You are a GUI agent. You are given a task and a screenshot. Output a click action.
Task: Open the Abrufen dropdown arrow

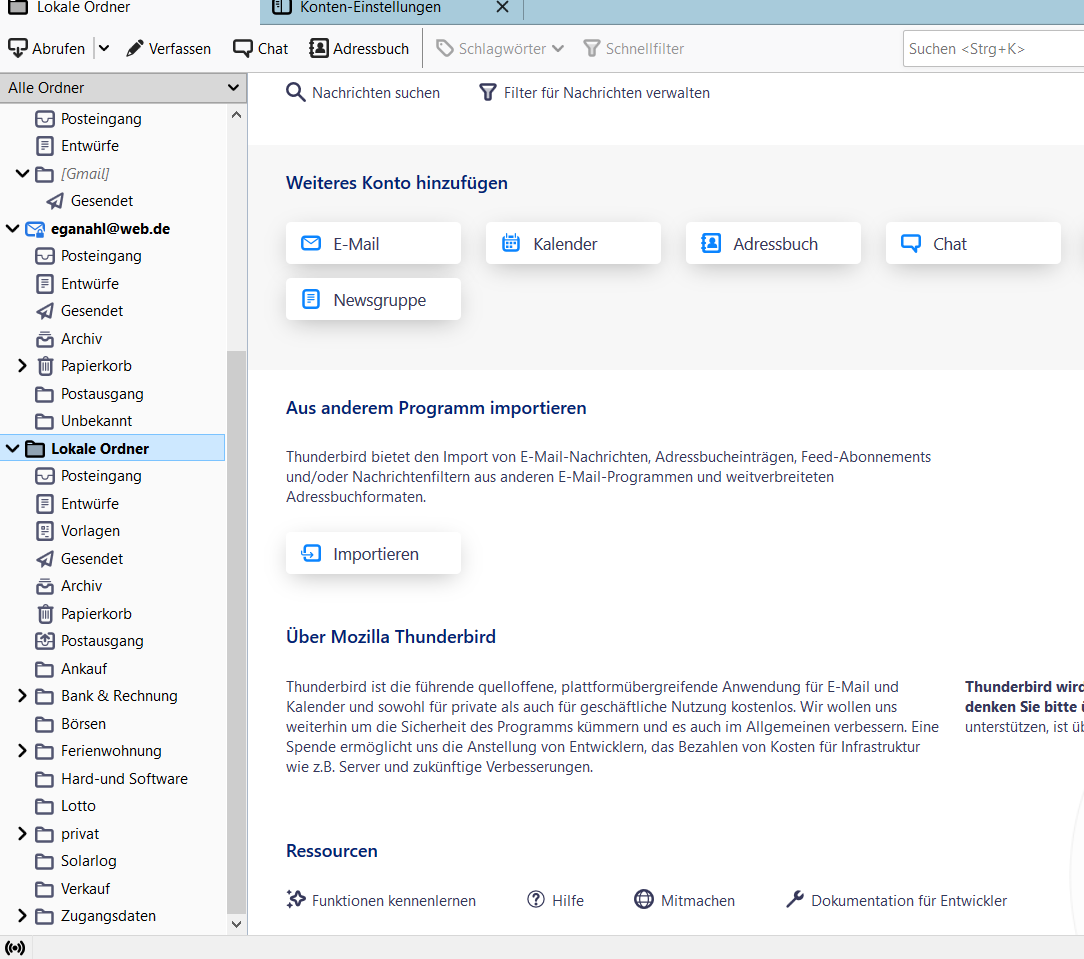104,48
